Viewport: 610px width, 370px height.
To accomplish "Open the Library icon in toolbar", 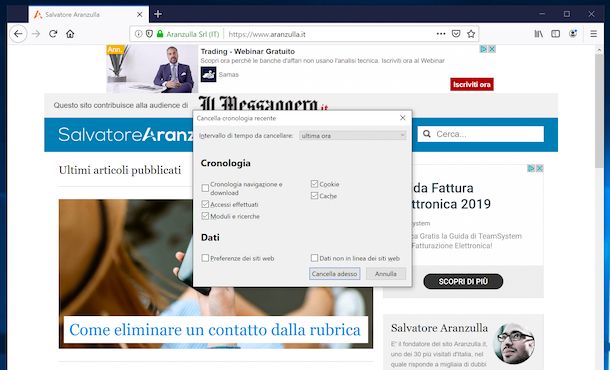I will tap(538, 34).
